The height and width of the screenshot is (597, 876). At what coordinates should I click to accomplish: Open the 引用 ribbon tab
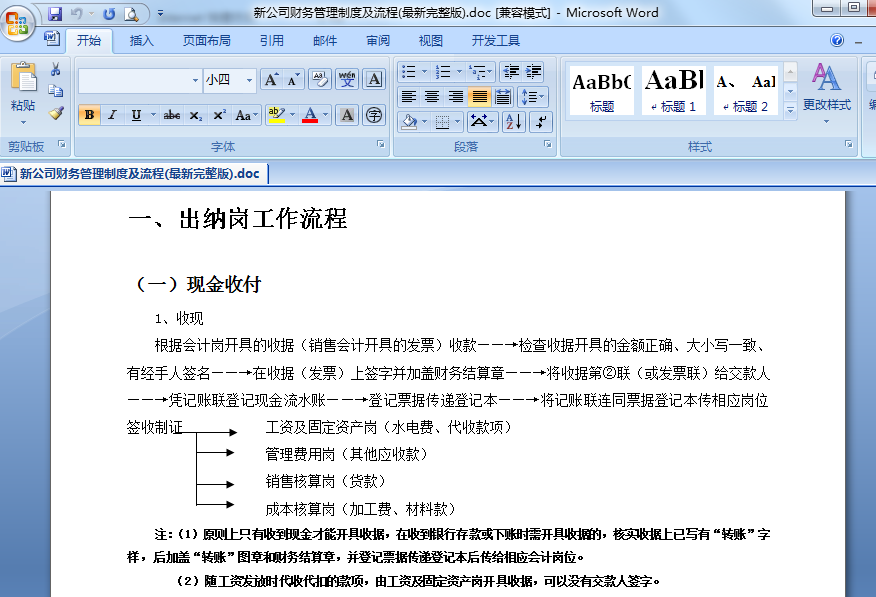coord(272,41)
